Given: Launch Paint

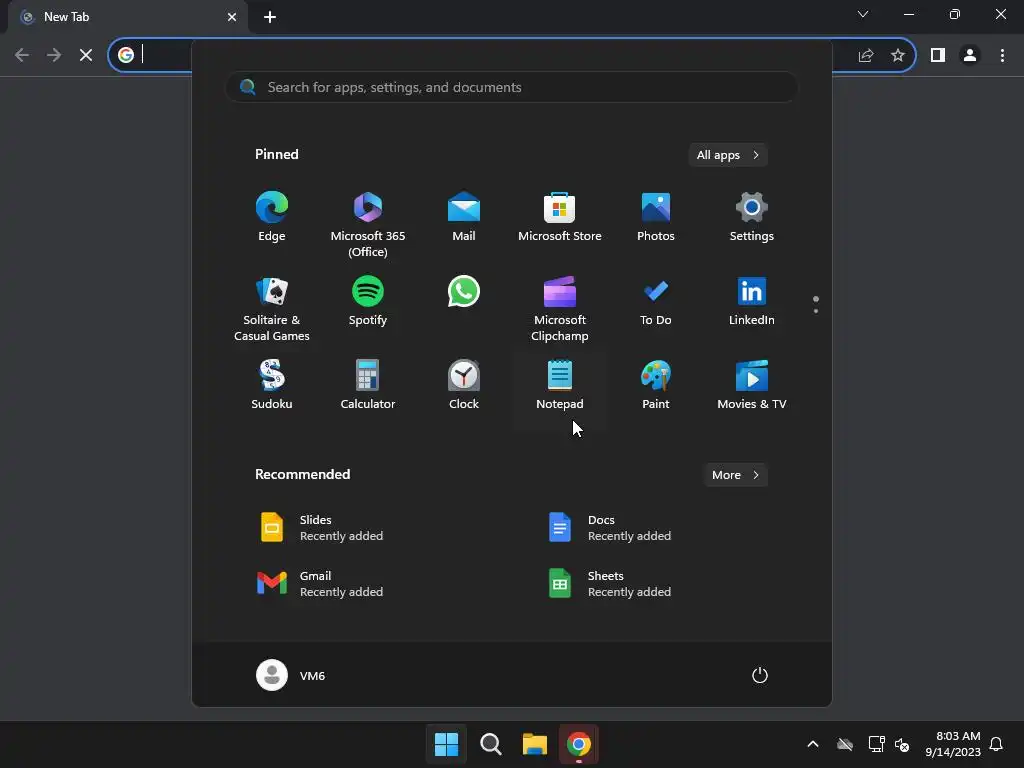Looking at the screenshot, I should tap(656, 385).
